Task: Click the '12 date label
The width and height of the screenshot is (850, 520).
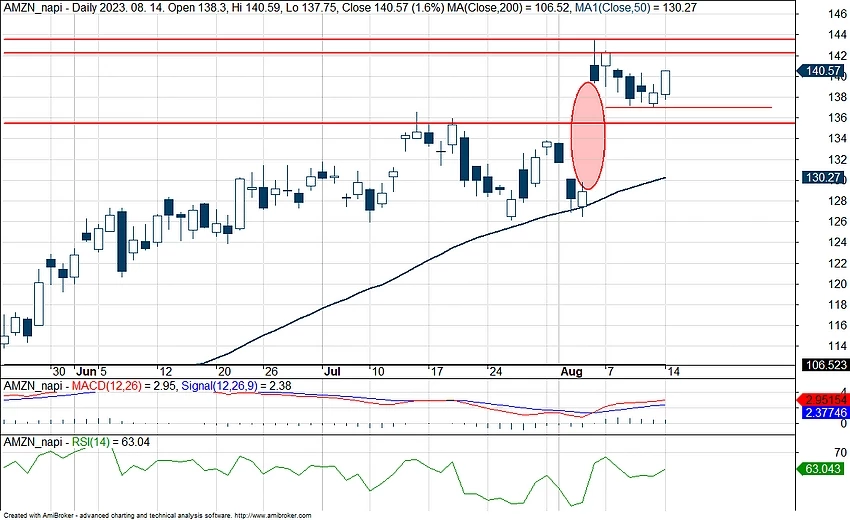Action: [x=165, y=371]
